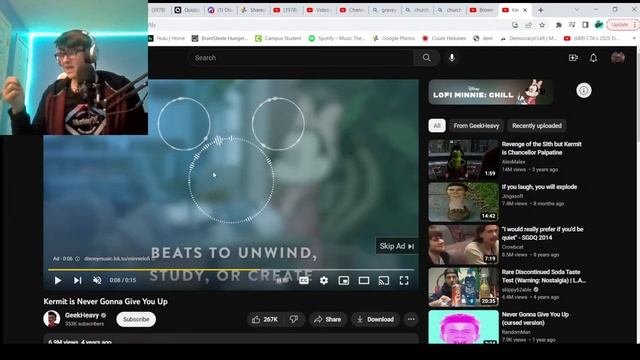640x360 pixels.
Task: Toggle the Chrome side panel
Action: [585, 25]
